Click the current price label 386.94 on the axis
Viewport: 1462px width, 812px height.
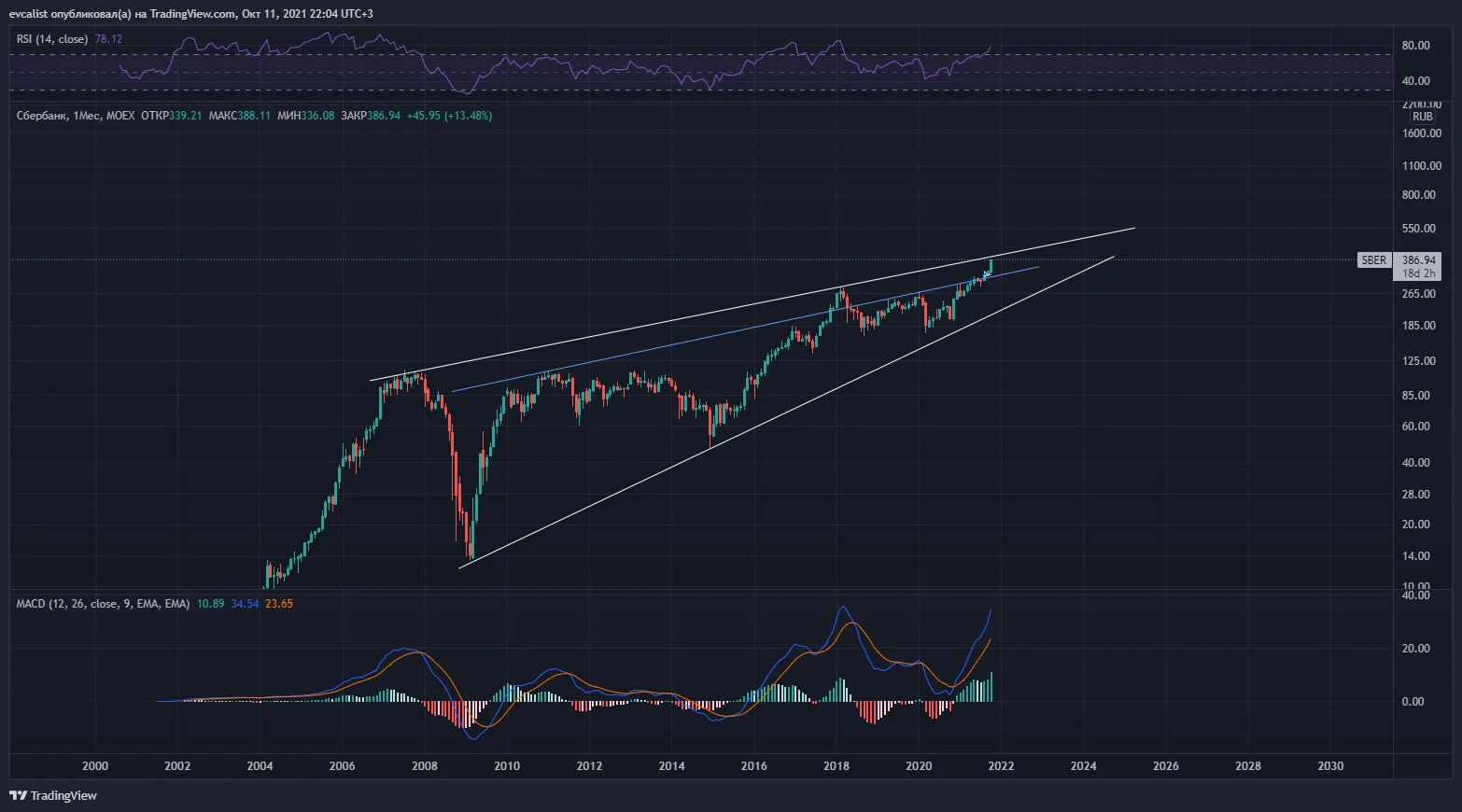pos(1418,260)
